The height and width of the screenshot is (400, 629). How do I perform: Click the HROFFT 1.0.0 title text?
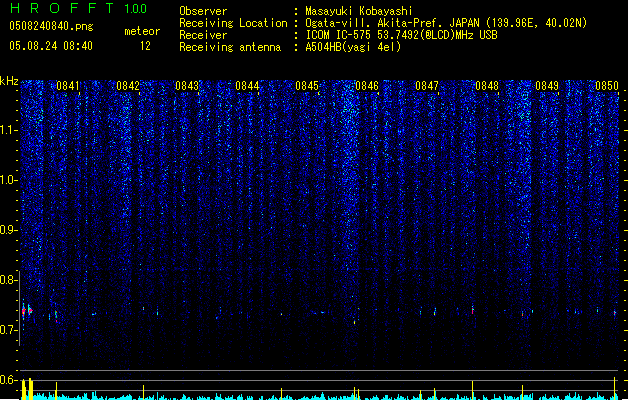click(79, 8)
